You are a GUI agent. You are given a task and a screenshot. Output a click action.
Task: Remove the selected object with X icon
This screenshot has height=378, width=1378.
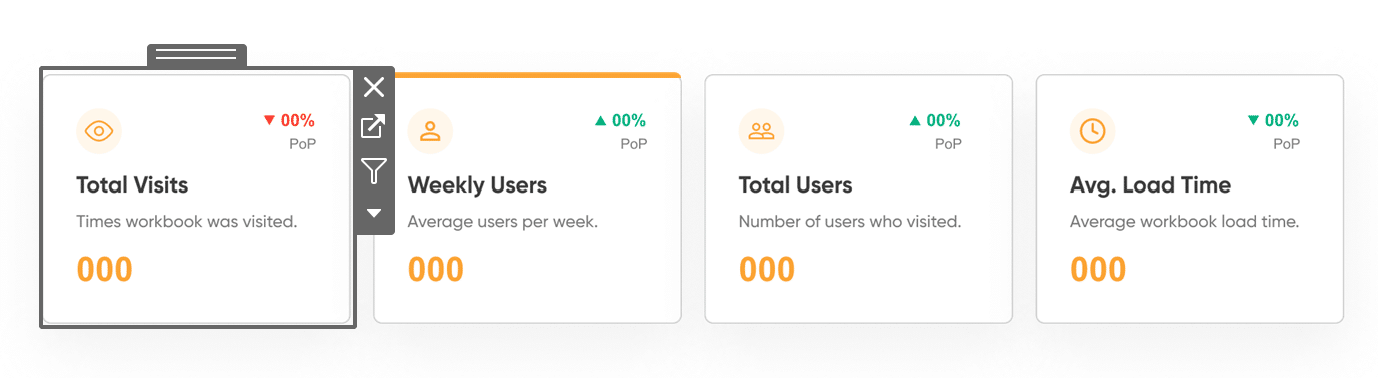[374, 87]
